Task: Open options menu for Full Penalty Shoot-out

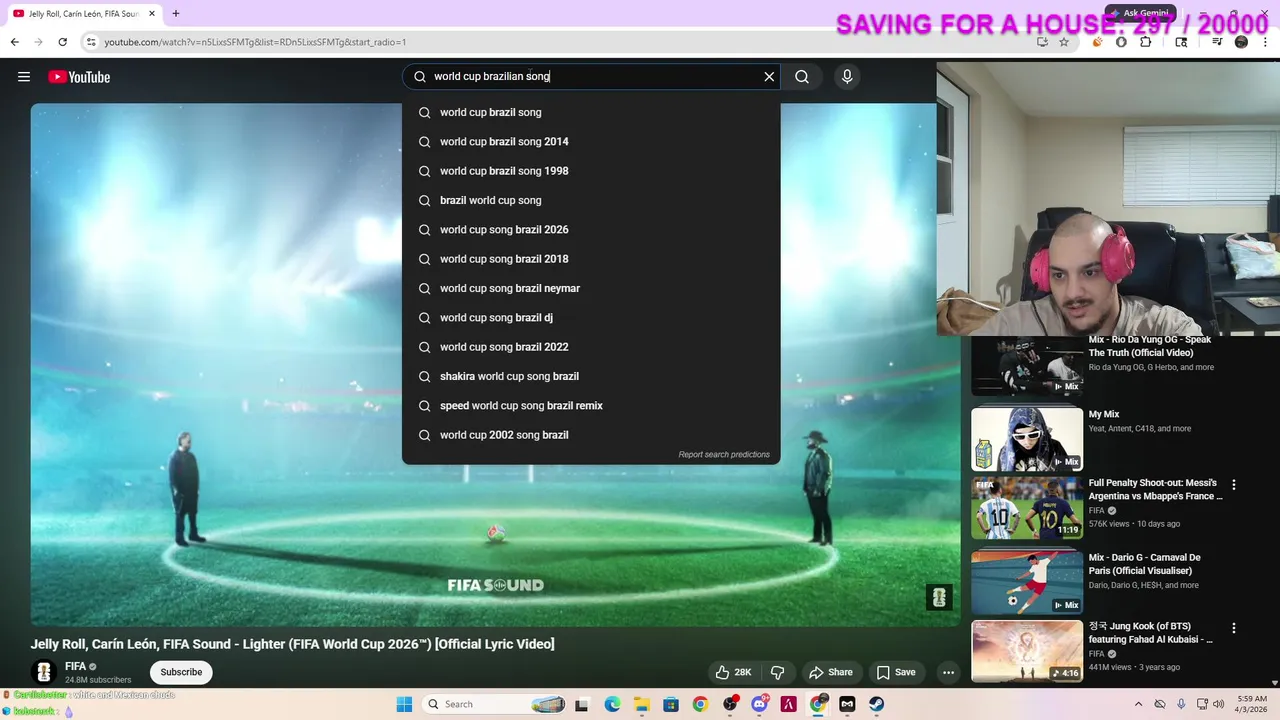Action: tap(1234, 485)
